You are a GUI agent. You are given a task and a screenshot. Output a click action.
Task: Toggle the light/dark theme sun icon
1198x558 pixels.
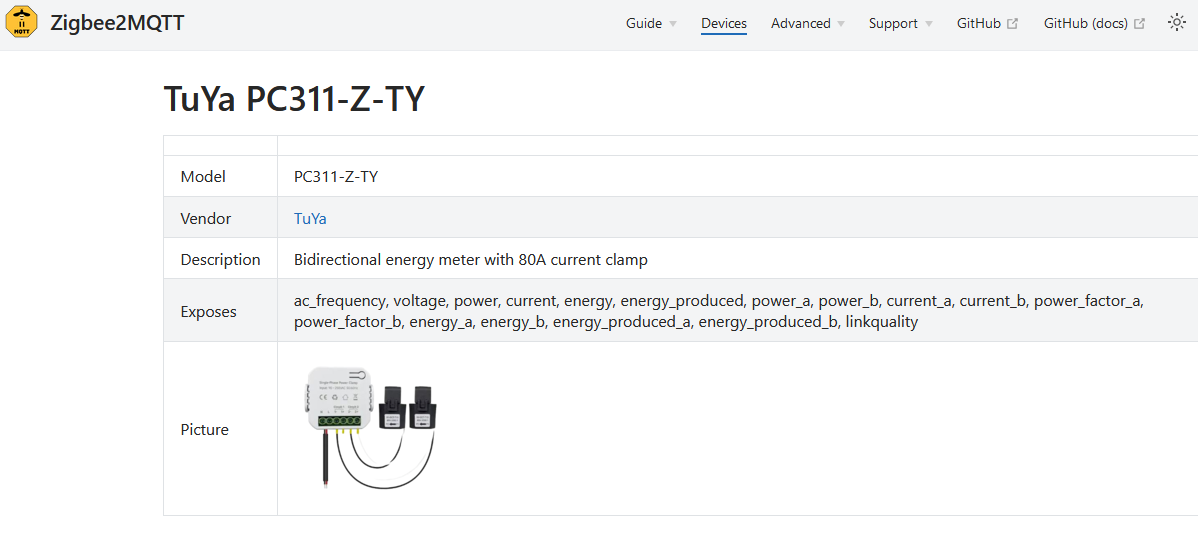pyautogui.click(x=1177, y=22)
